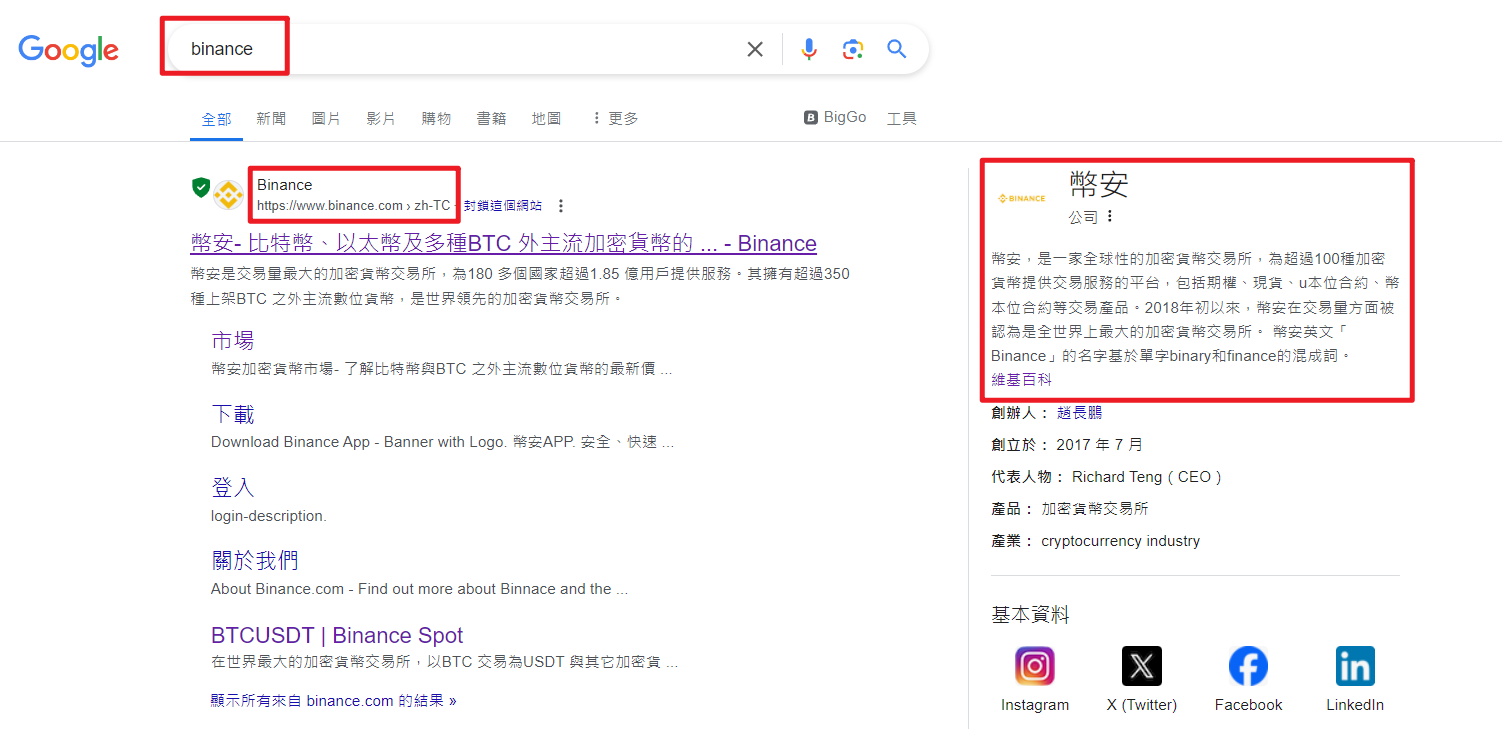
Task: Open the 下載 sitelink
Action: click(x=232, y=414)
